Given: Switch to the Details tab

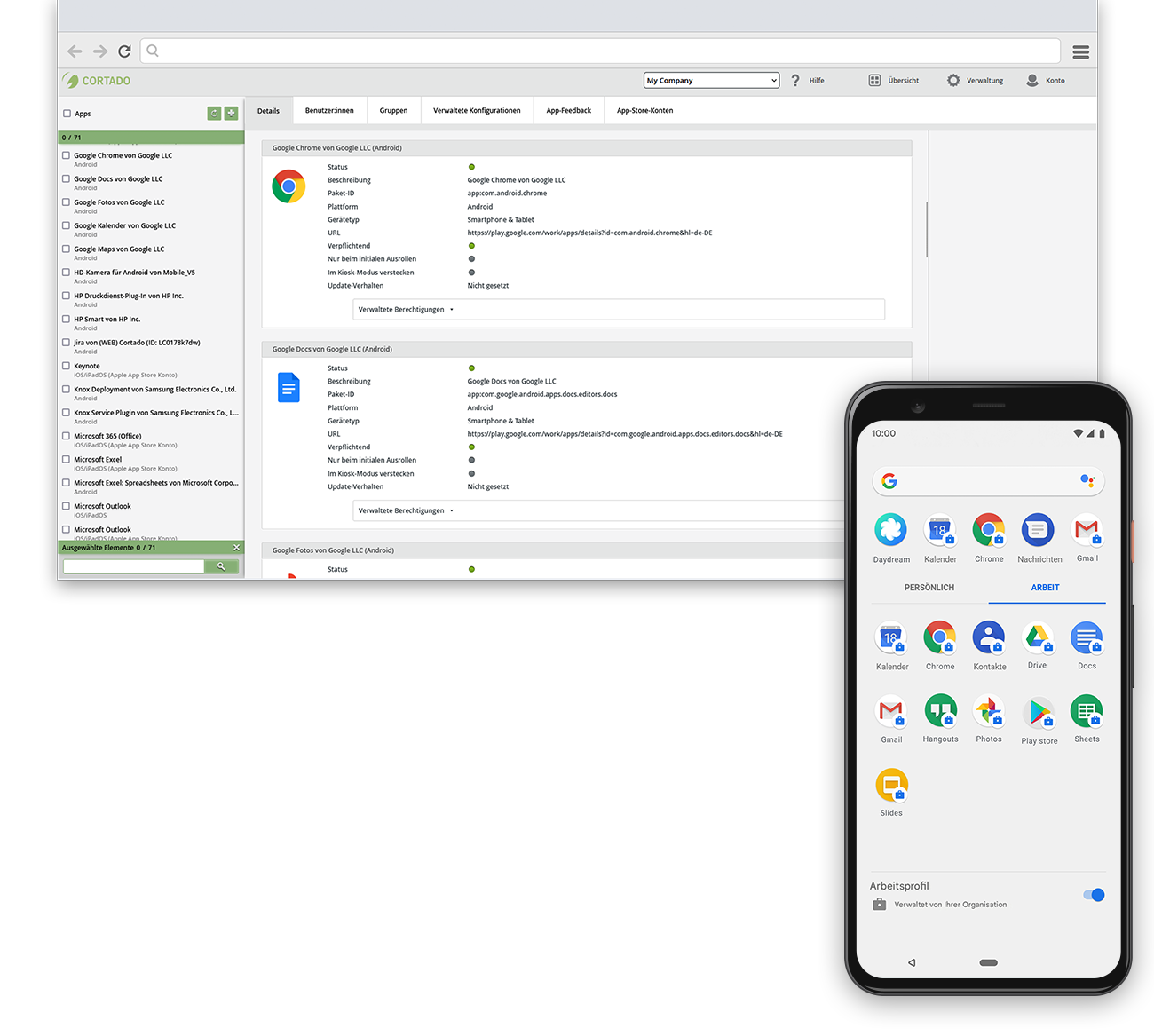Looking at the screenshot, I should (268, 111).
